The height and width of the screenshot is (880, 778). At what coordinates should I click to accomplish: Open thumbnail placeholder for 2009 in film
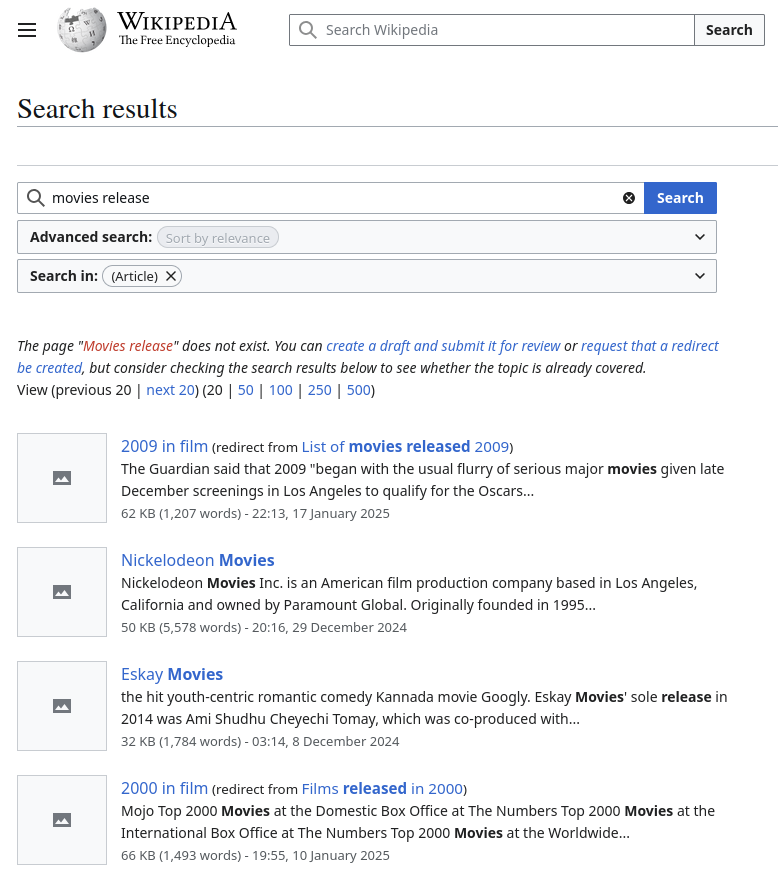(62, 478)
